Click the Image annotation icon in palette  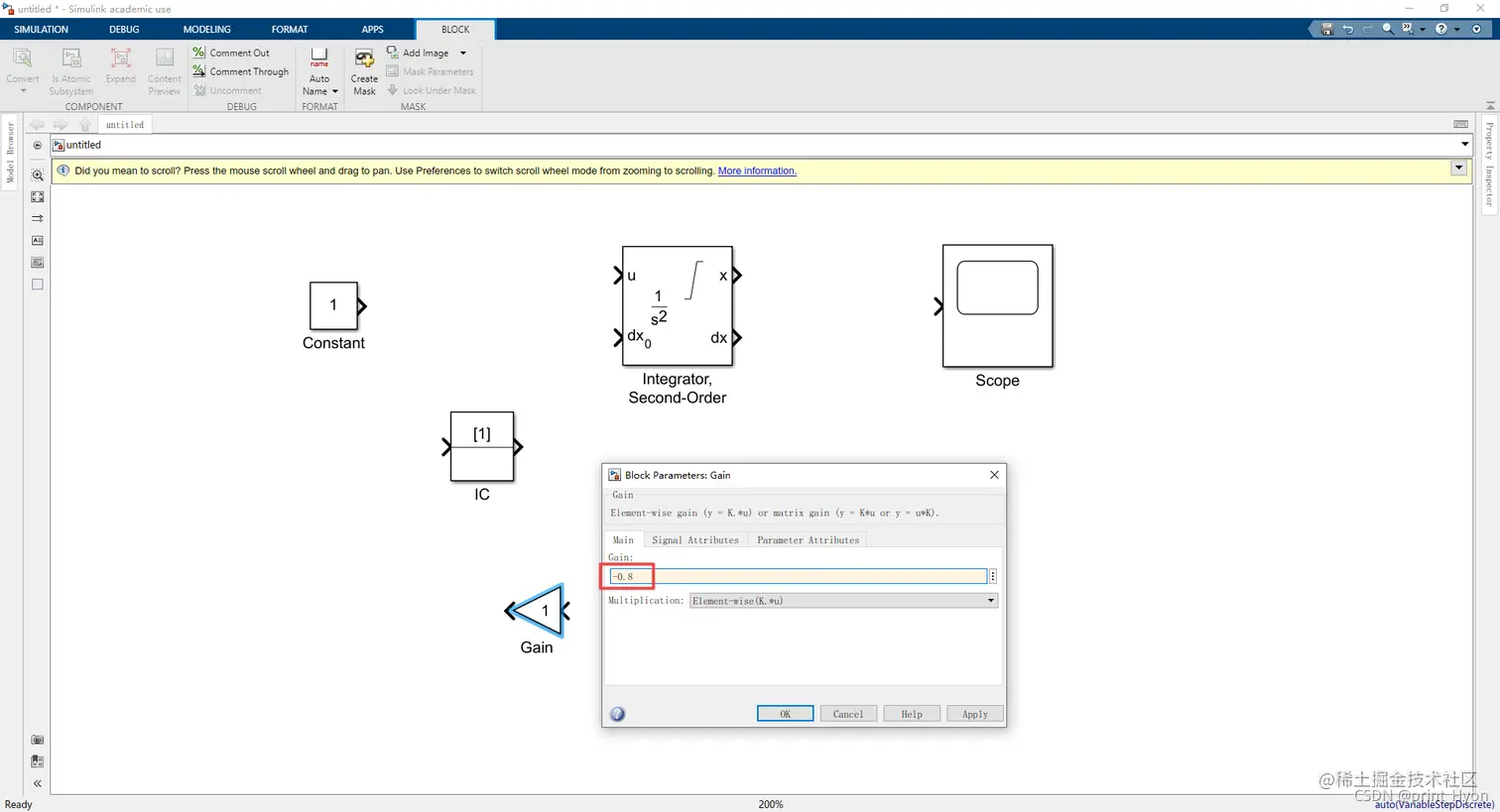point(38,263)
